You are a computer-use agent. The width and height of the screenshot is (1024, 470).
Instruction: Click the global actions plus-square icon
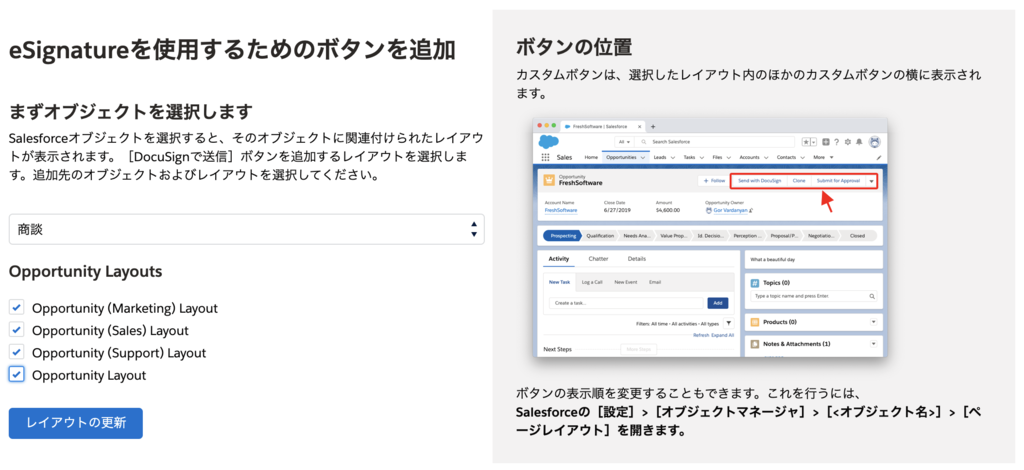point(826,142)
